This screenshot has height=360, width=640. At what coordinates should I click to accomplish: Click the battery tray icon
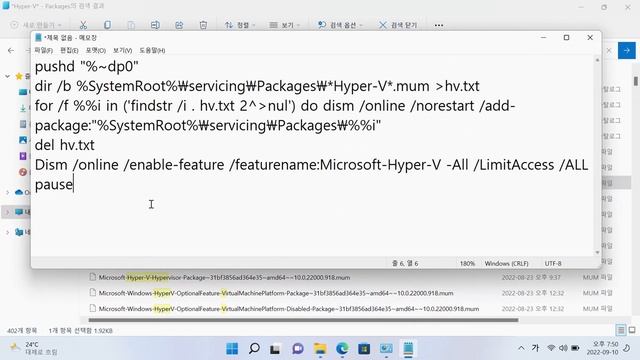click(575, 348)
